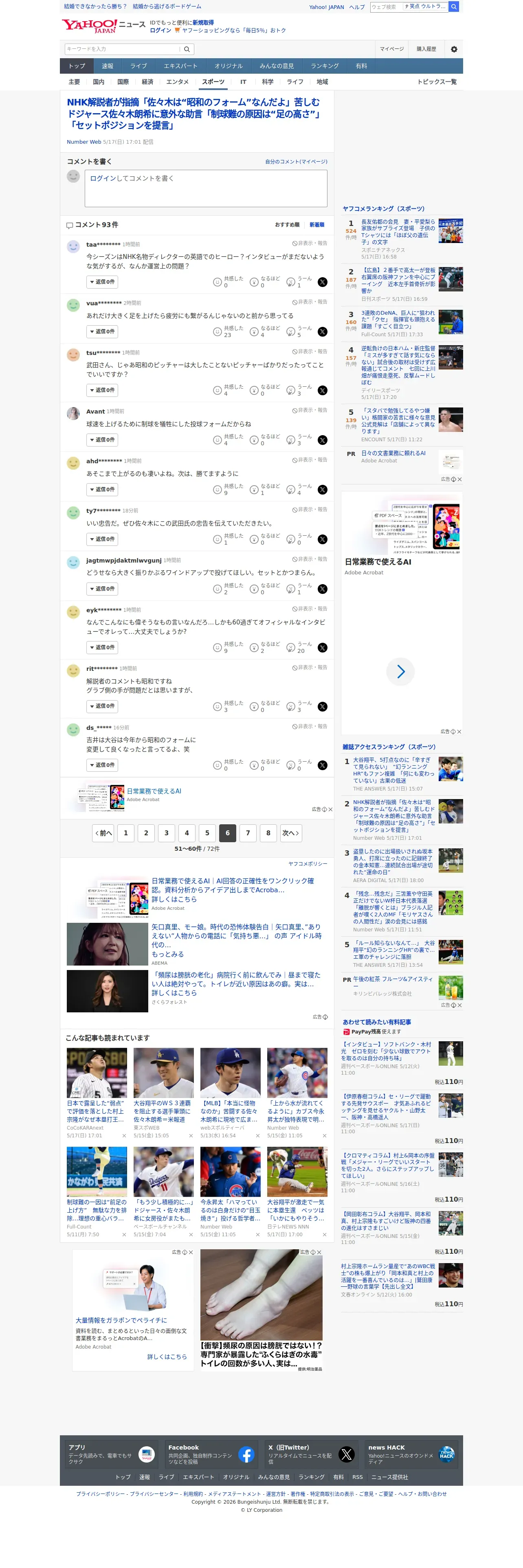
Task: Open the ランキング tab
Action: (x=325, y=66)
